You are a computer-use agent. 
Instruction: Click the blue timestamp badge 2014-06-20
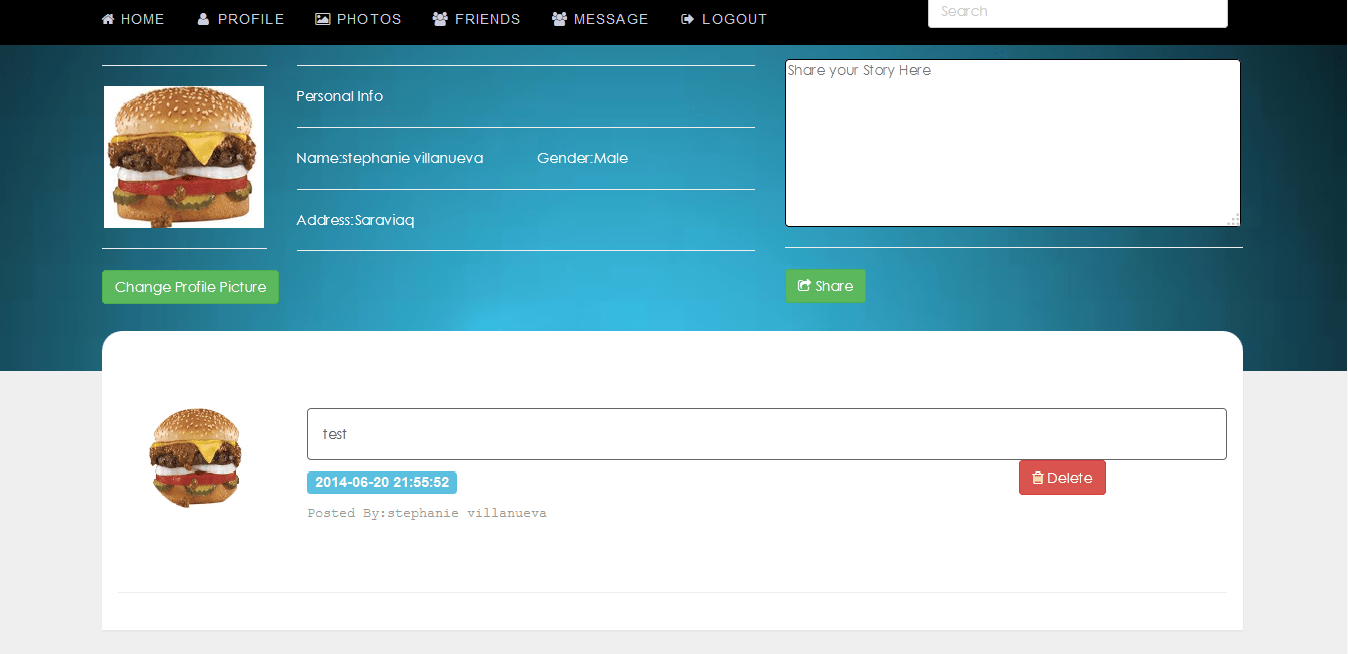(381, 481)
